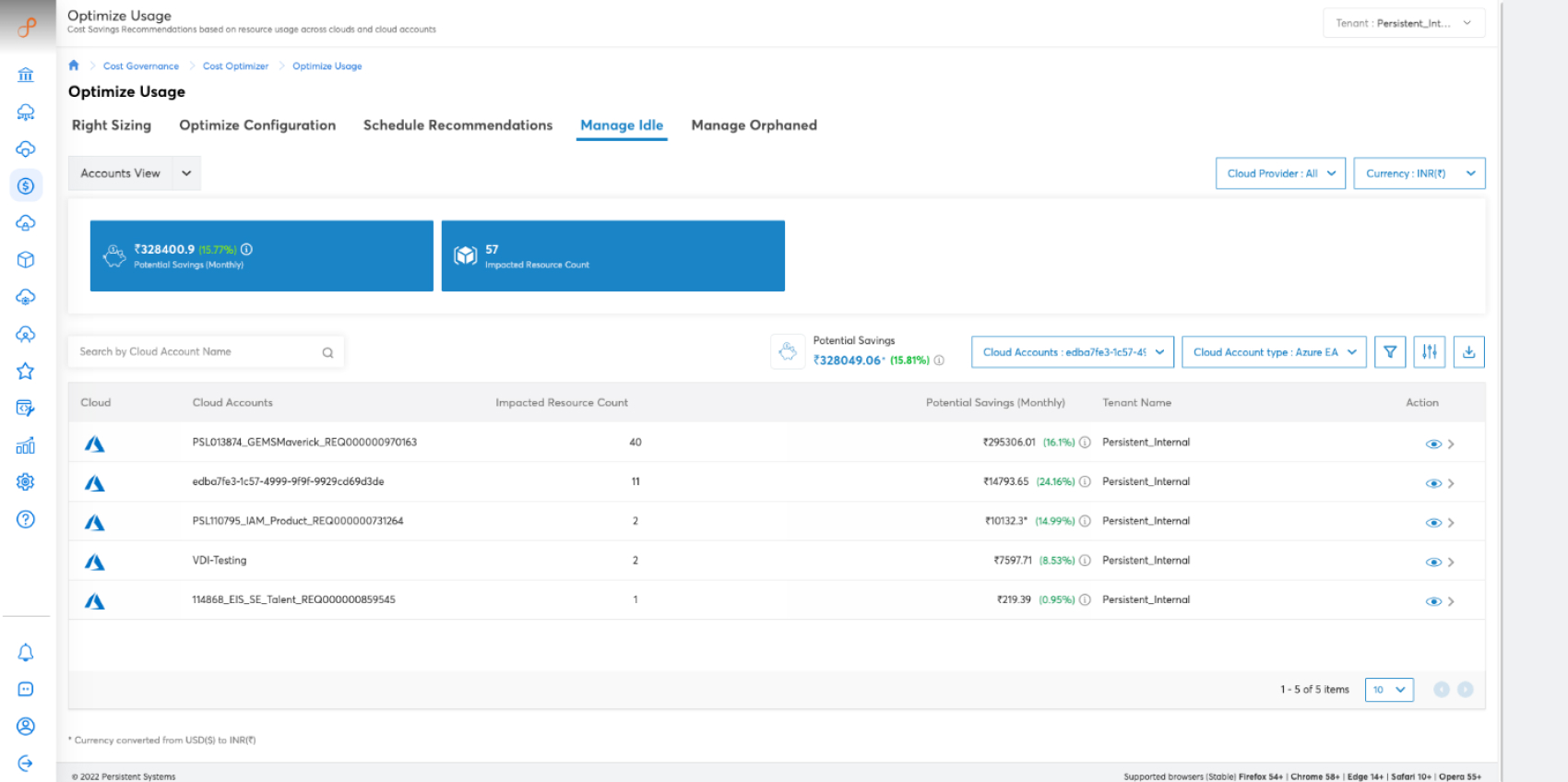Image resolution: width=1568 pixels, height=782 pixels.
Task: Click the download export icon
Action: pos(1468,351)
